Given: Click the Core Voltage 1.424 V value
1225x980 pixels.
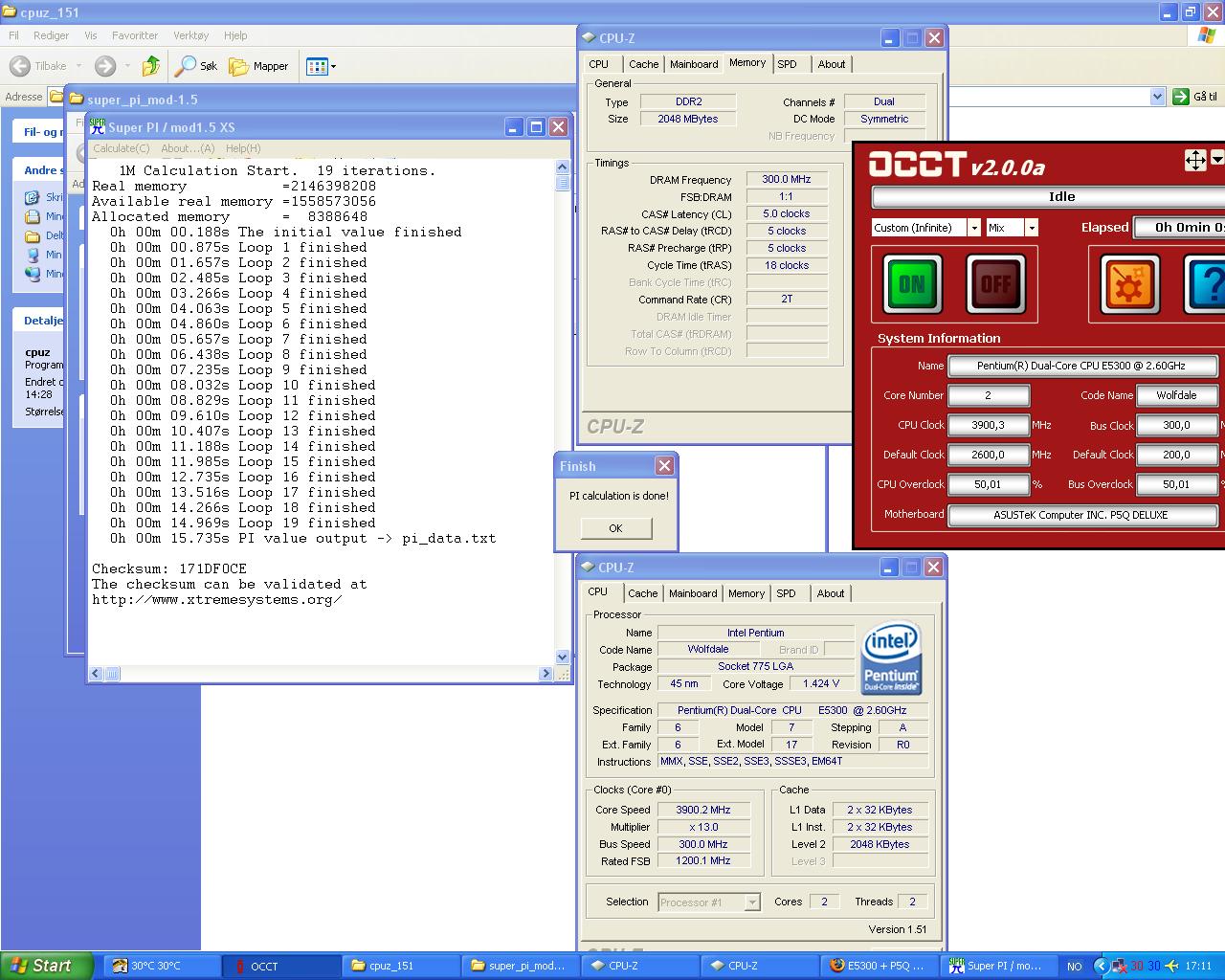Looking at the screenshot, I should (x=821, y=683).
